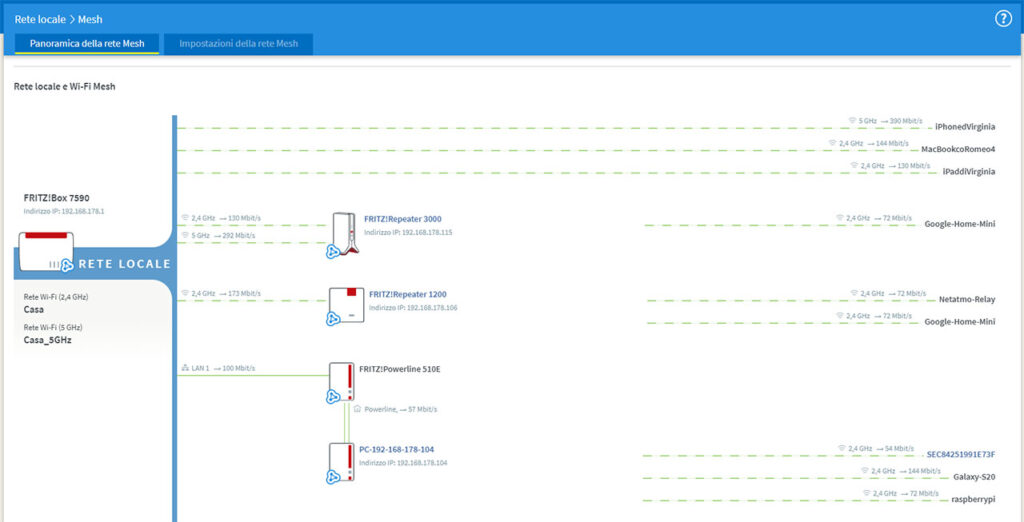Screen dimensions: 1024x522
Task: Click the FRITZ!Box 7590 router icon
Action: tap(45, 251)
